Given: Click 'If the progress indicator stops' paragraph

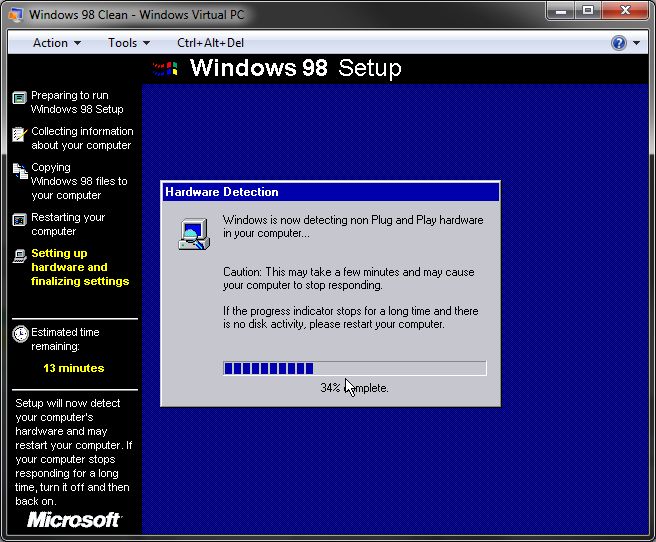Looking at the screenshot, I should 350,317.
